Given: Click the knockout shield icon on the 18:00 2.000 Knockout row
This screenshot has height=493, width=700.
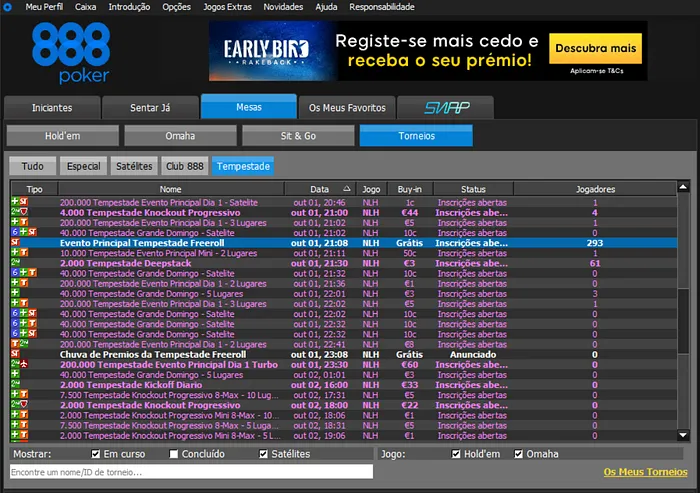Looking at the screenshot, I should point(24,405).
